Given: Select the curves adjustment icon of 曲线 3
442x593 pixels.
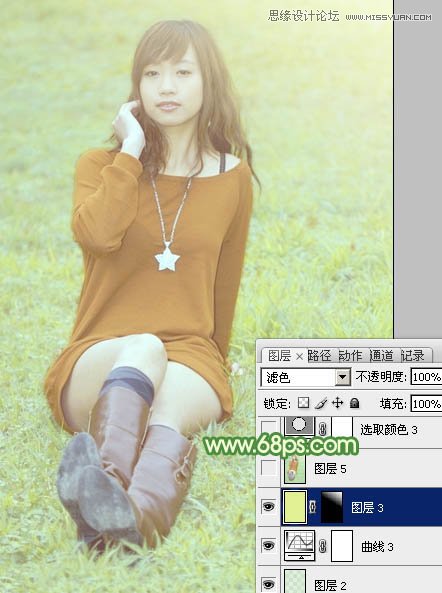Looking at the screenshot, I should (x=299, y=545).
